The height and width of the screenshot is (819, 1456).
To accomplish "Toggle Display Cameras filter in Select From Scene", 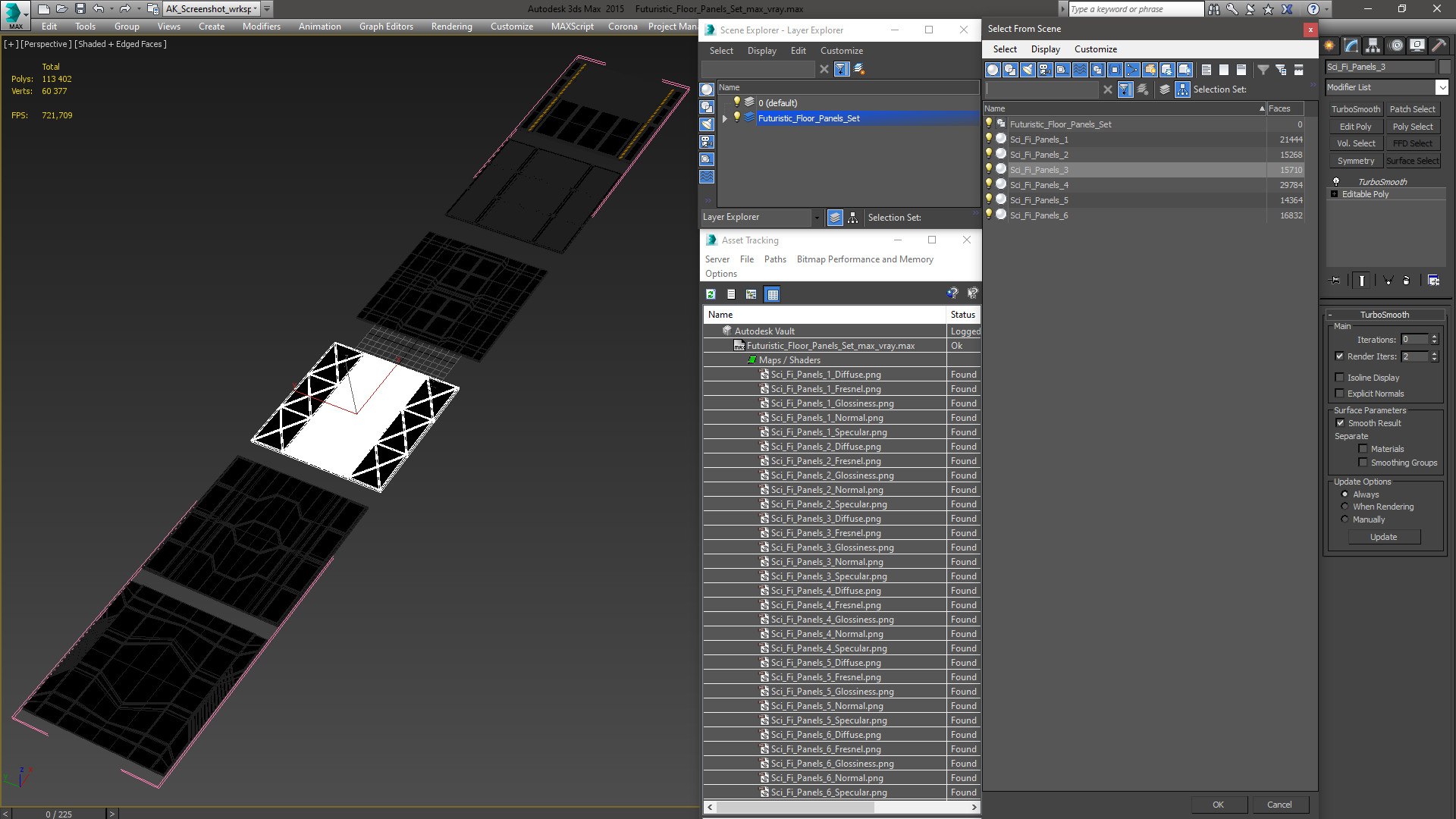I will click(x=1045, y=70).
